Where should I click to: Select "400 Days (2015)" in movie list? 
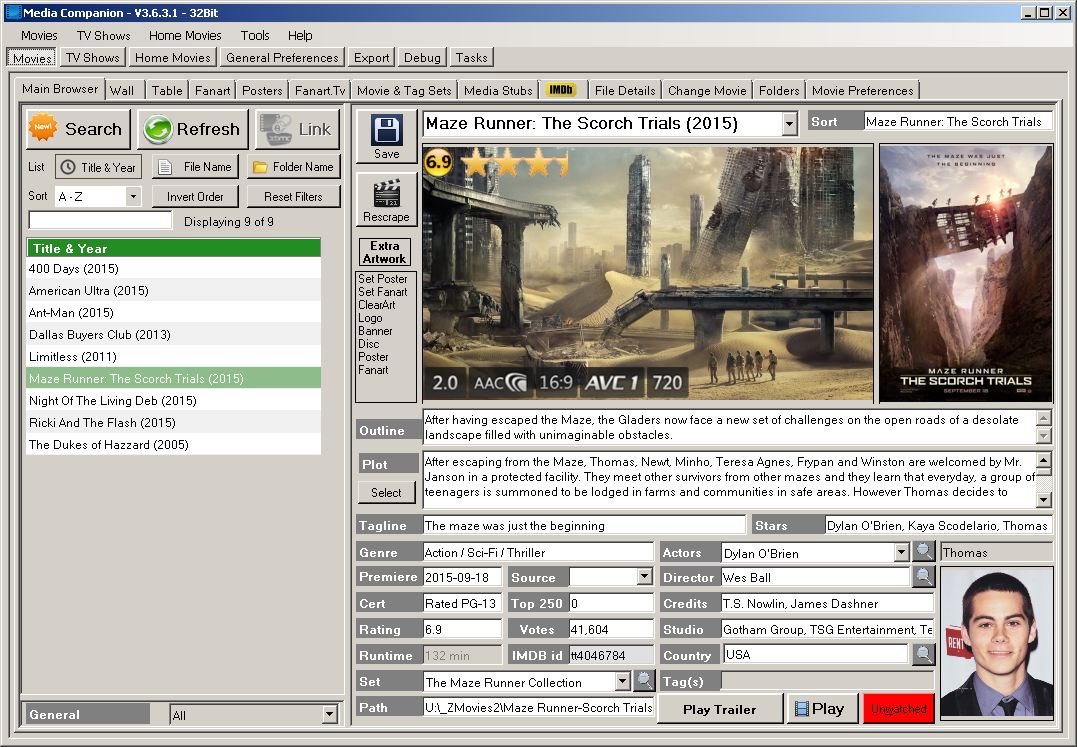[173, 268]
